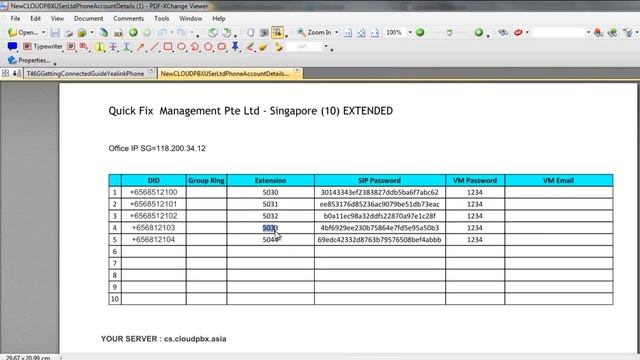Select the blue pushpin attachment tool
Viewport: 640px width, 360px height.
[236, 47]
